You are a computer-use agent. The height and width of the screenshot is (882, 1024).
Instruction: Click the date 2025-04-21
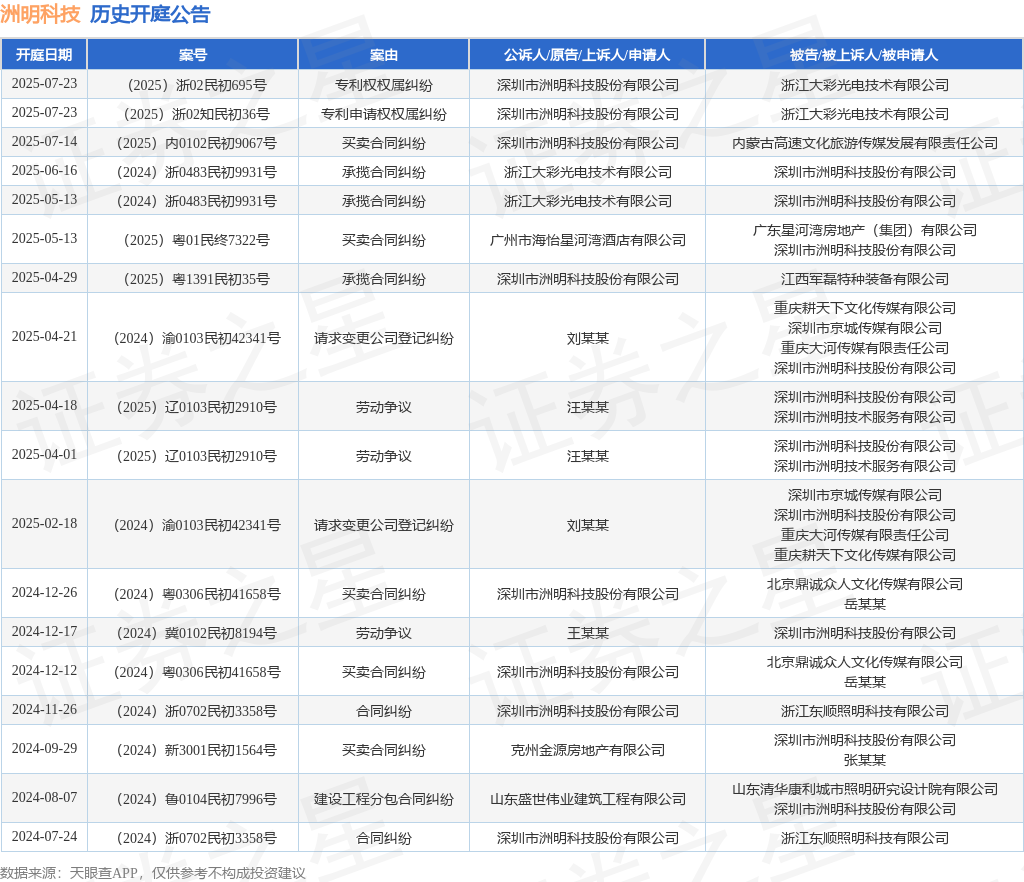44,336
